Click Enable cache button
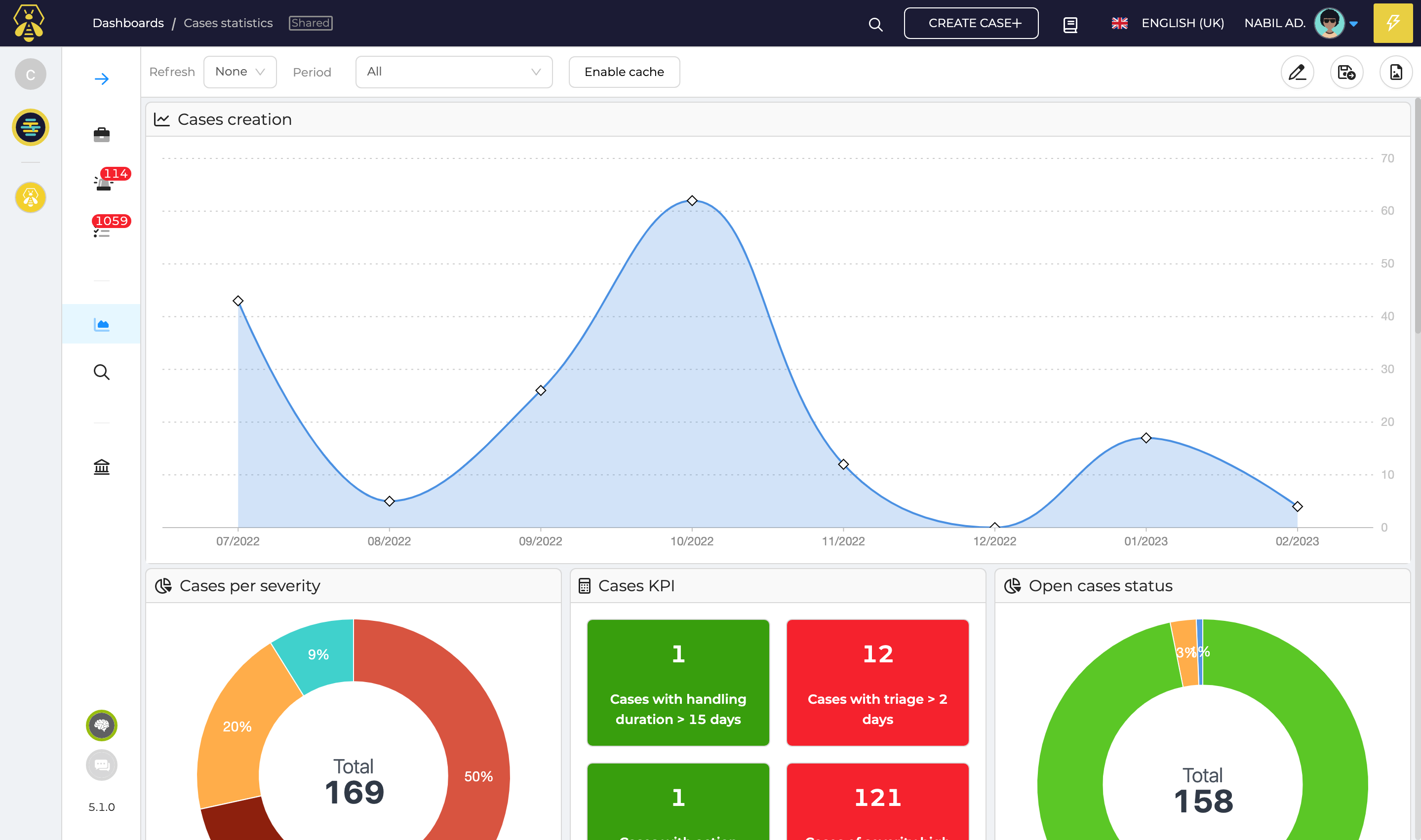 [x=624, y=72]
